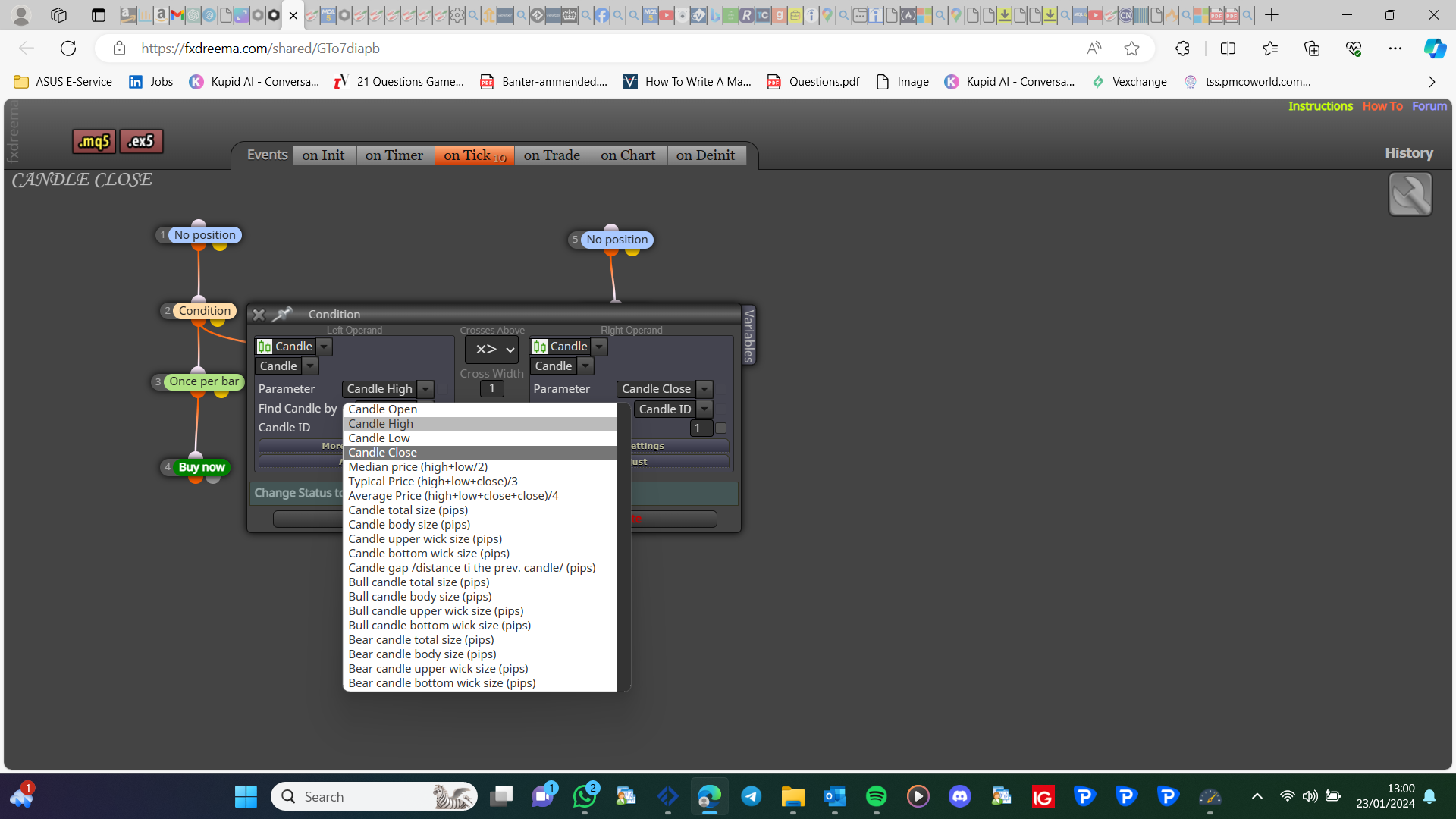The image size is (1456, 819).
Task: Click the right operand Candle ID value field
Action: [701, 428]
